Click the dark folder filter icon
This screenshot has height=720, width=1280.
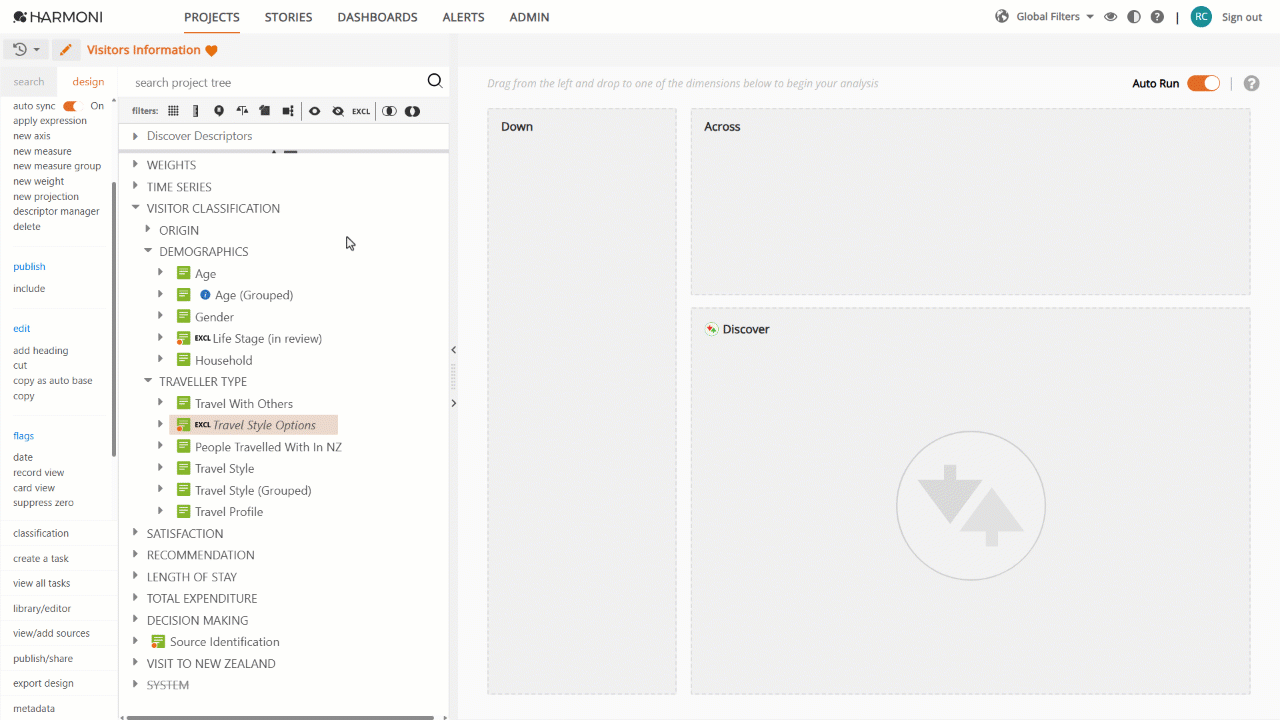click(x=264, y=111)
